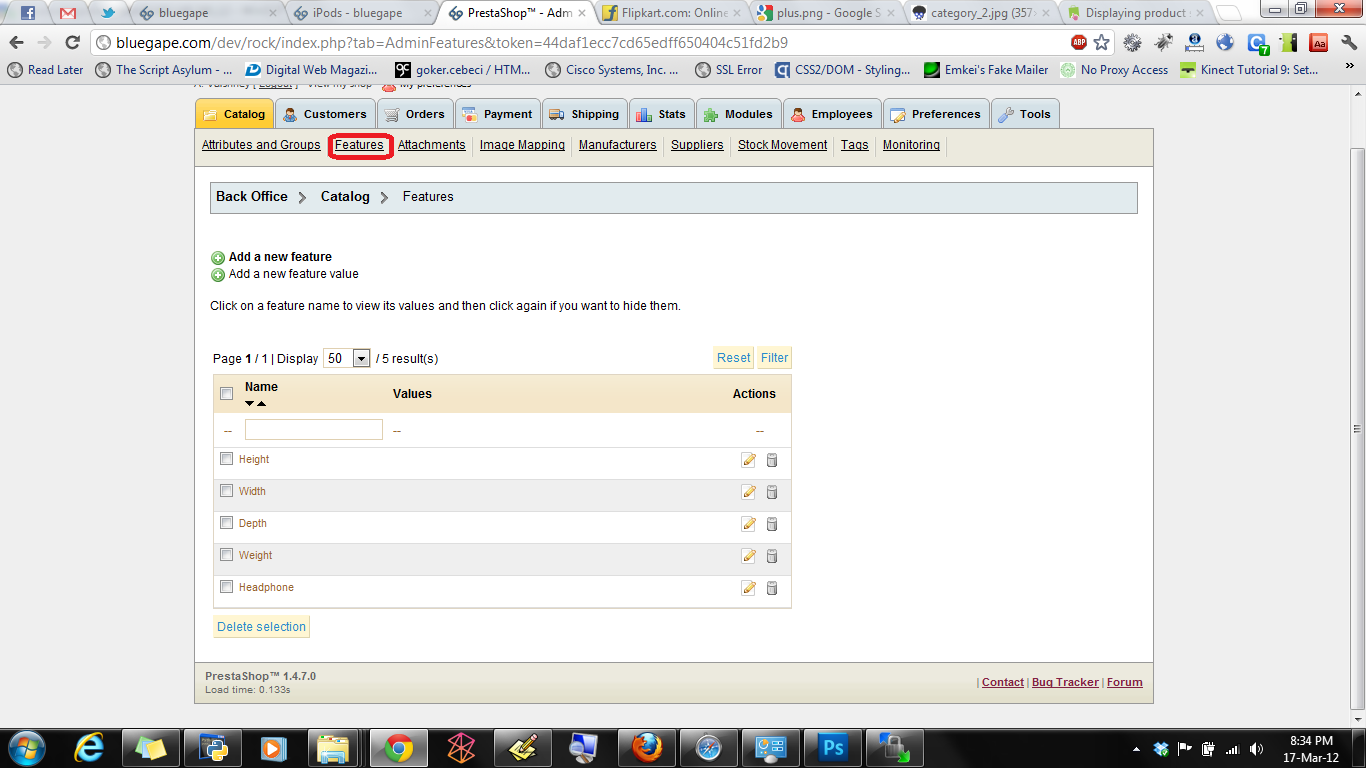
Task: Edit the Height feature with pencil icon
Action: (x=748, y=460)
